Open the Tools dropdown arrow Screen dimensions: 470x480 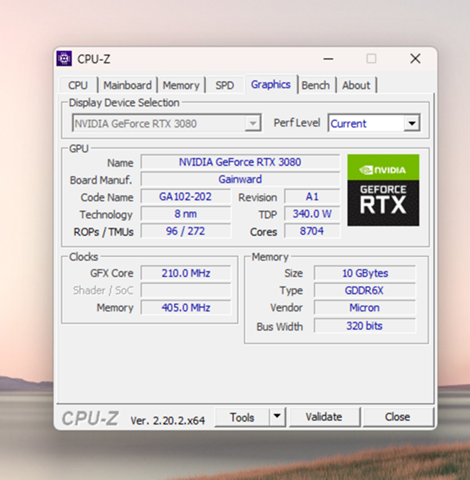(x=277, y=417)
